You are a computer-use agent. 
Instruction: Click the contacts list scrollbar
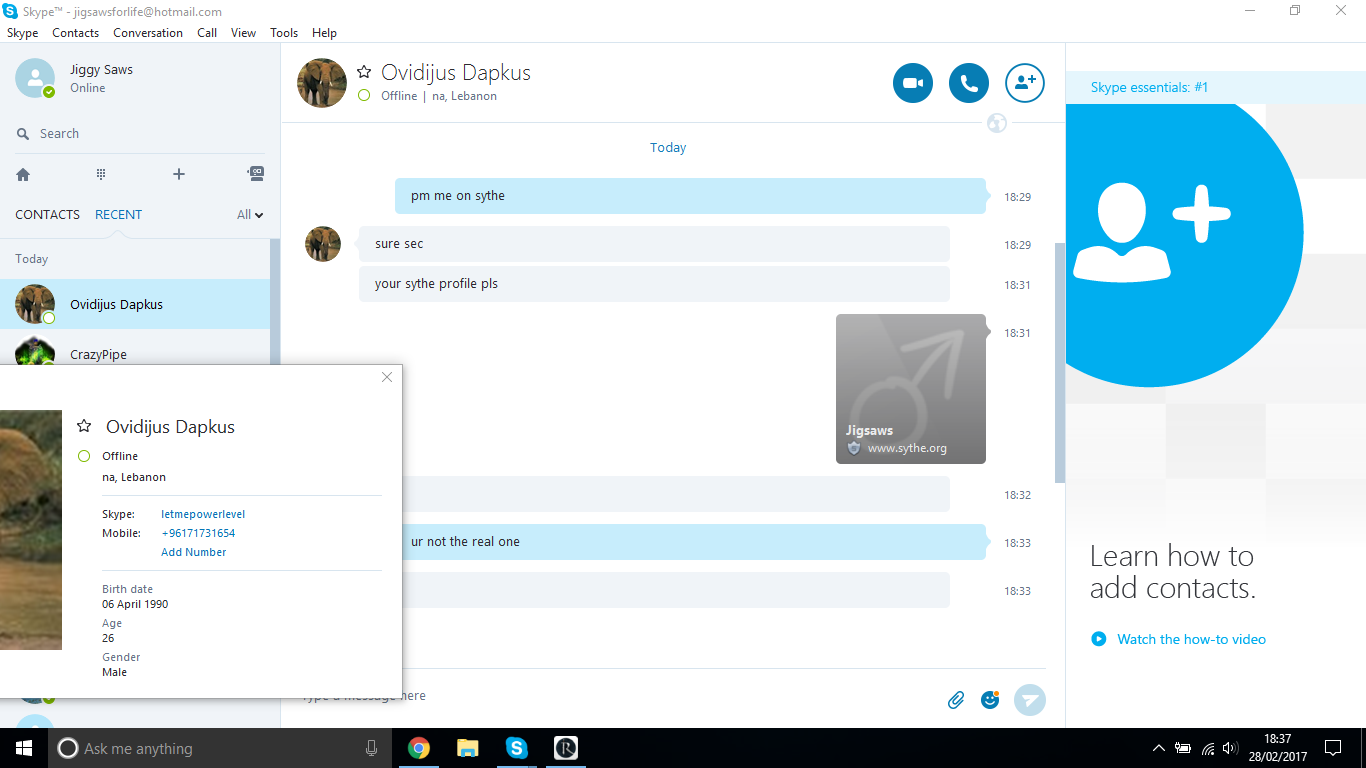click(x=275, y=303)
